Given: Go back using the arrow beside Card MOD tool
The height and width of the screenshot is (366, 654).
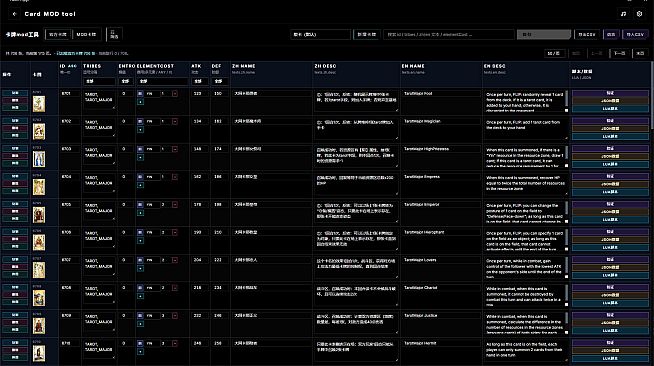Looking at the screenshot, I should 15,14.
